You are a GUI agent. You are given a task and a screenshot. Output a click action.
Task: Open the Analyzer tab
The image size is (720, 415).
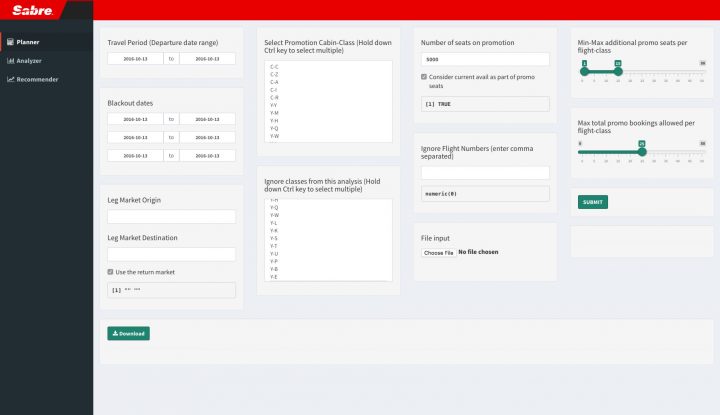pos(28,61)
